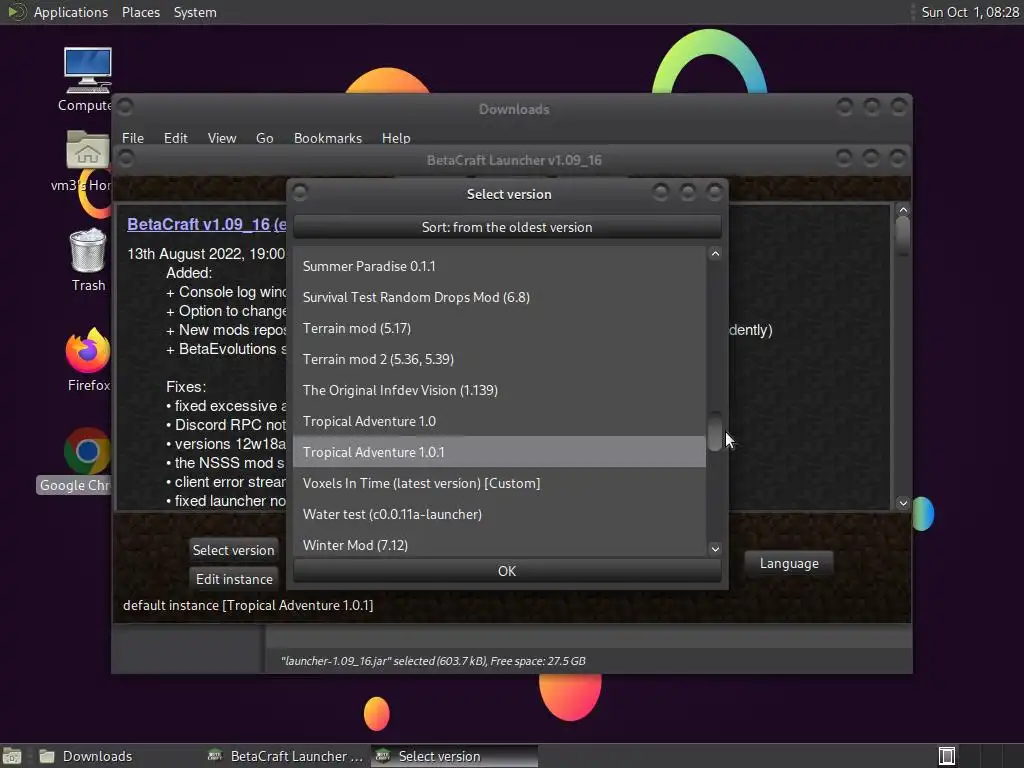Select Tropical Adventure 1.0.1 entry
The width and height of the screenshot is (1024, 768).
pos(499,452)
